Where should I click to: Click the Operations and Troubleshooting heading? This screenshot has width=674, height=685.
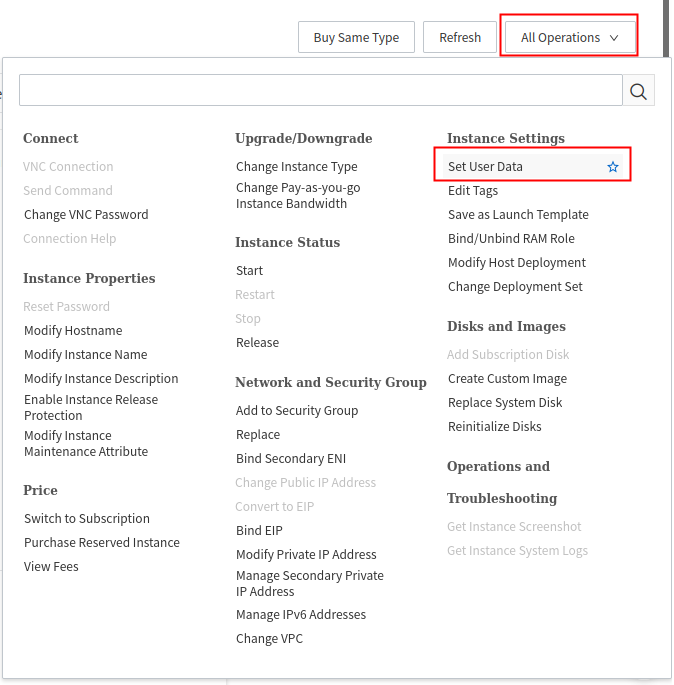(x=502, y=482)
